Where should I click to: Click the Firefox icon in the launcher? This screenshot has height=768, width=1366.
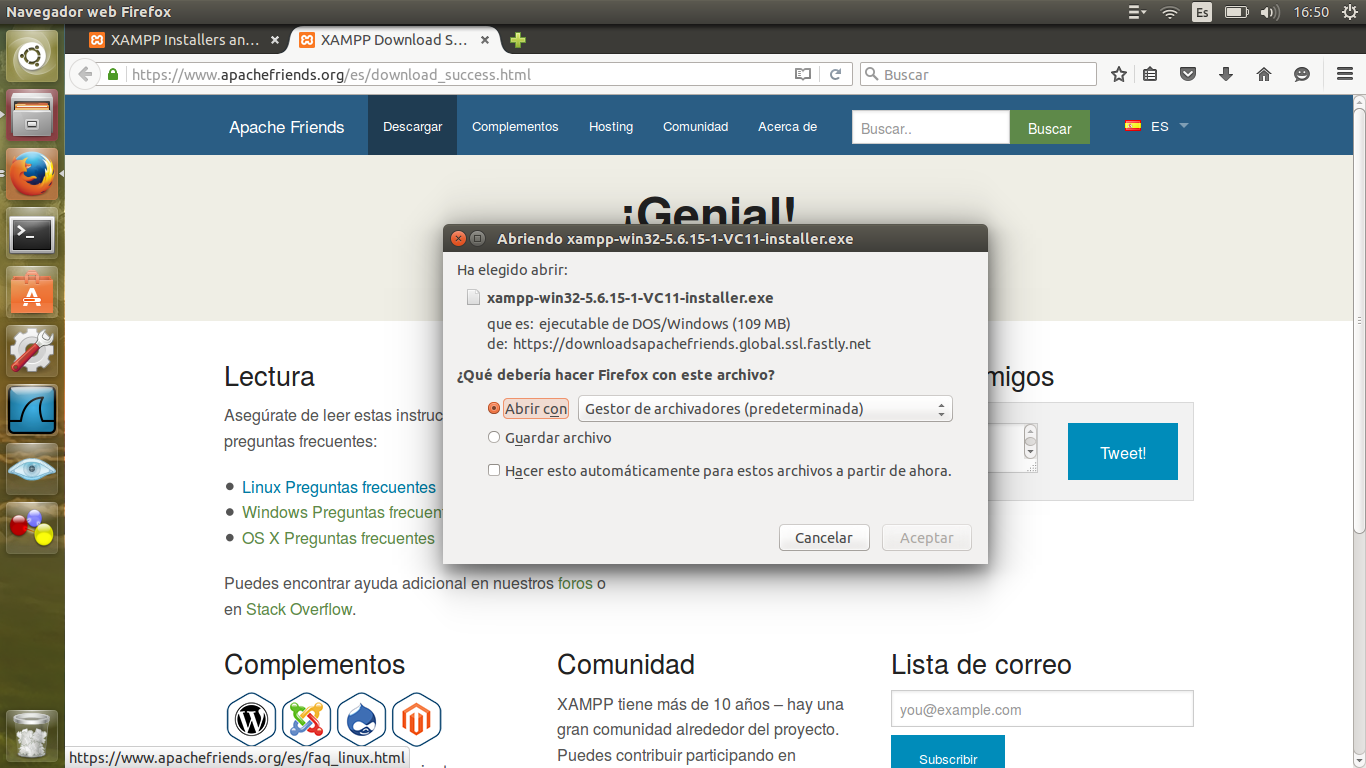33,174
